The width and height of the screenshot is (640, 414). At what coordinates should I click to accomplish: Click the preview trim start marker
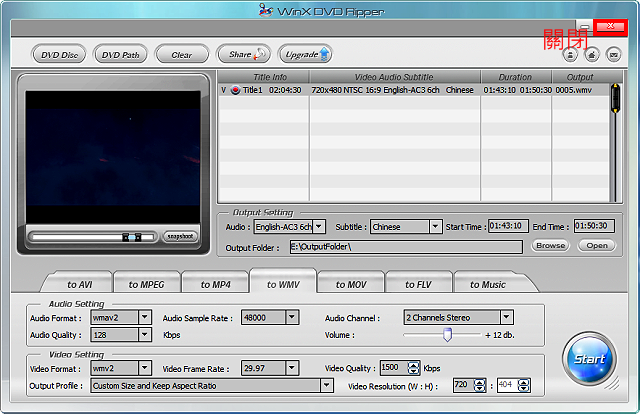(x=126, y=237)
